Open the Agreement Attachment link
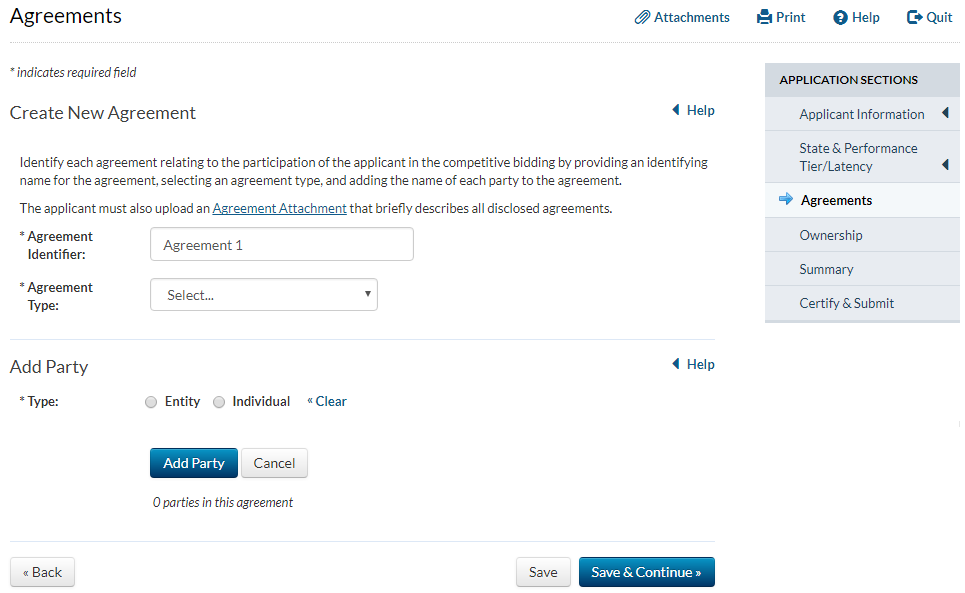 (279, 209)
